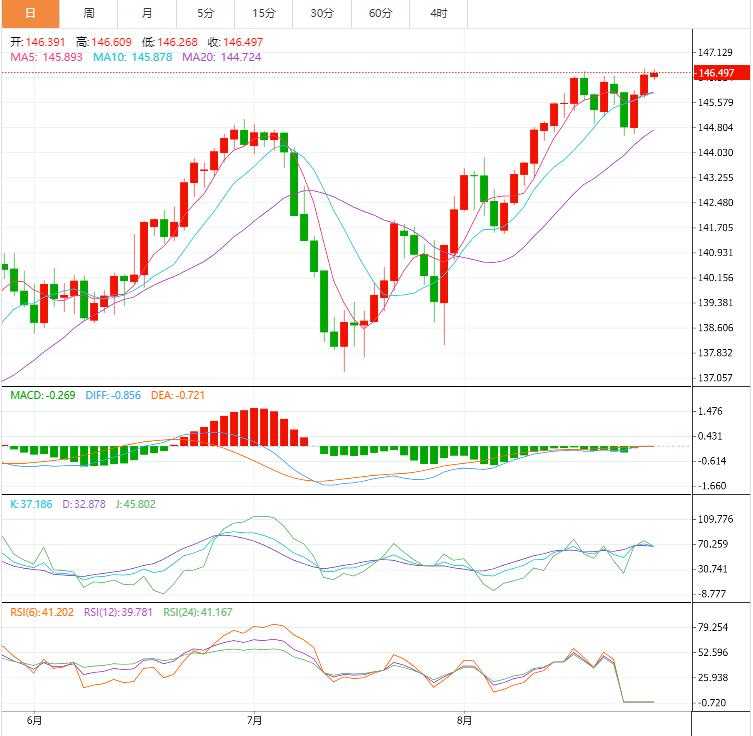Choose the 60分 timeframe tab
The image size is (753, 736).
380,13
